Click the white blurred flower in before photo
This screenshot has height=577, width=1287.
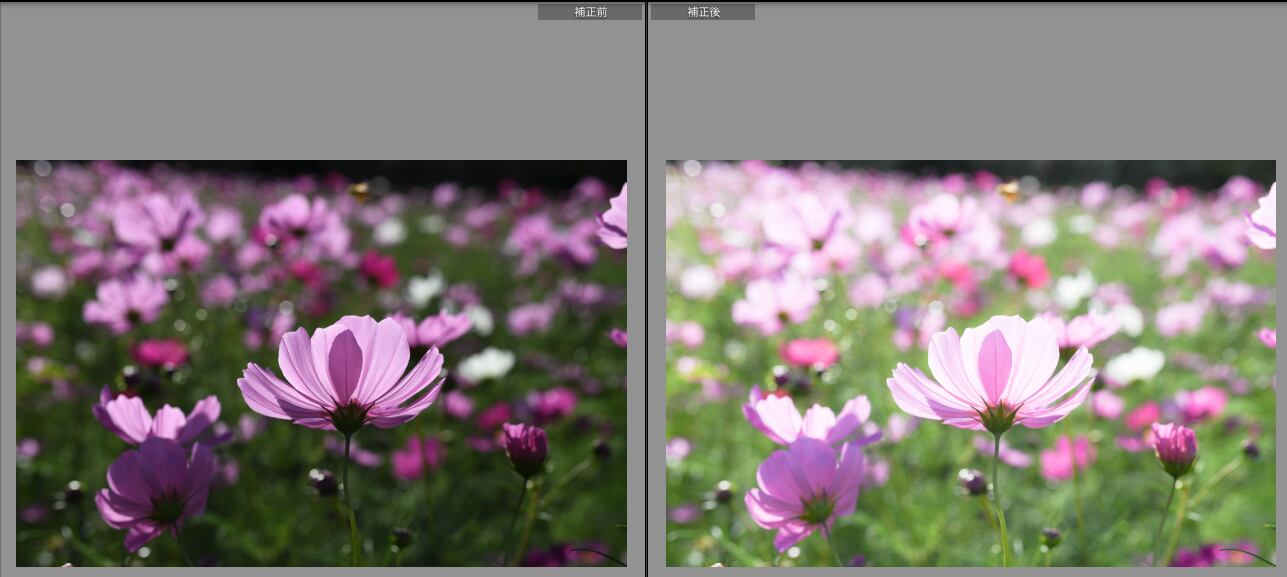(x=486, y=364)
